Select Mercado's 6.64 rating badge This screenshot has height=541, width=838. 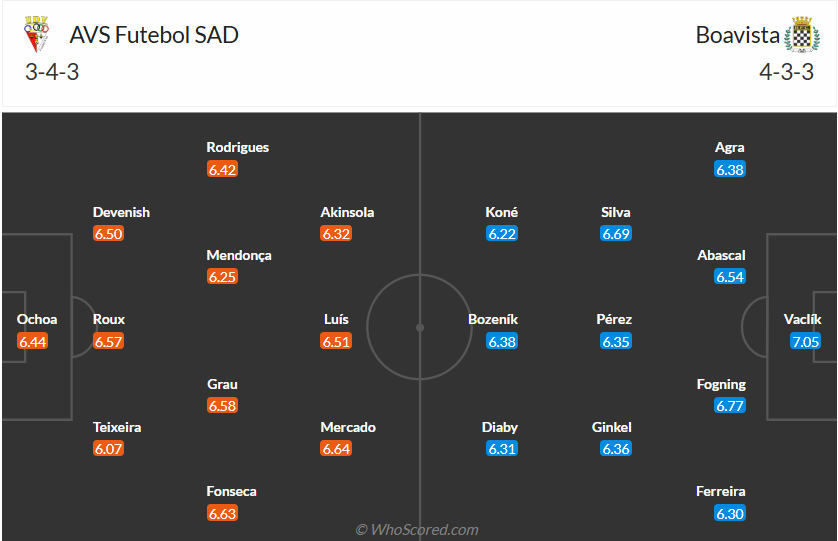coord(336,449)
